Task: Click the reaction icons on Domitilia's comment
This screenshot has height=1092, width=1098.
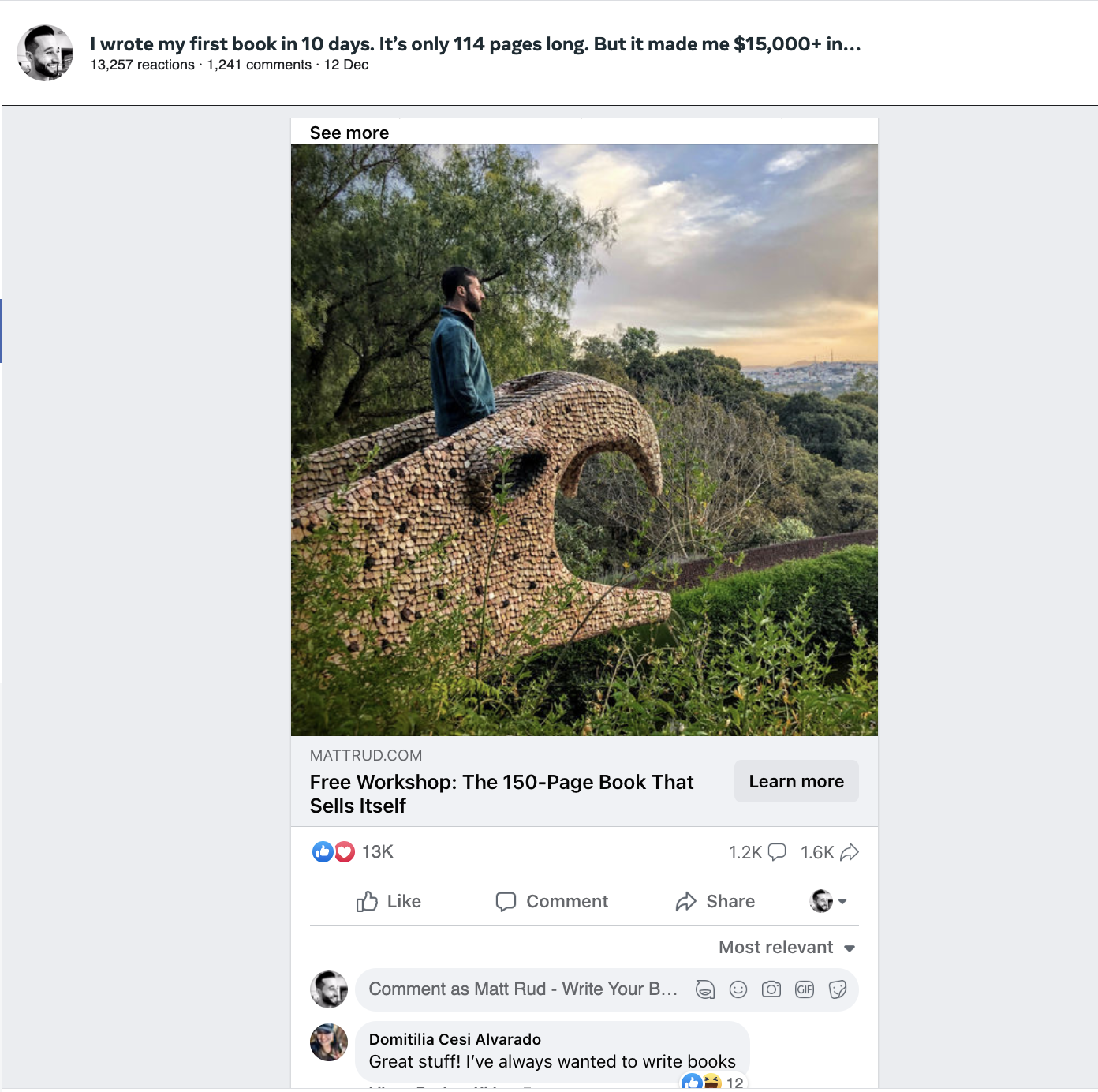Action: [x=701, y=1083]
